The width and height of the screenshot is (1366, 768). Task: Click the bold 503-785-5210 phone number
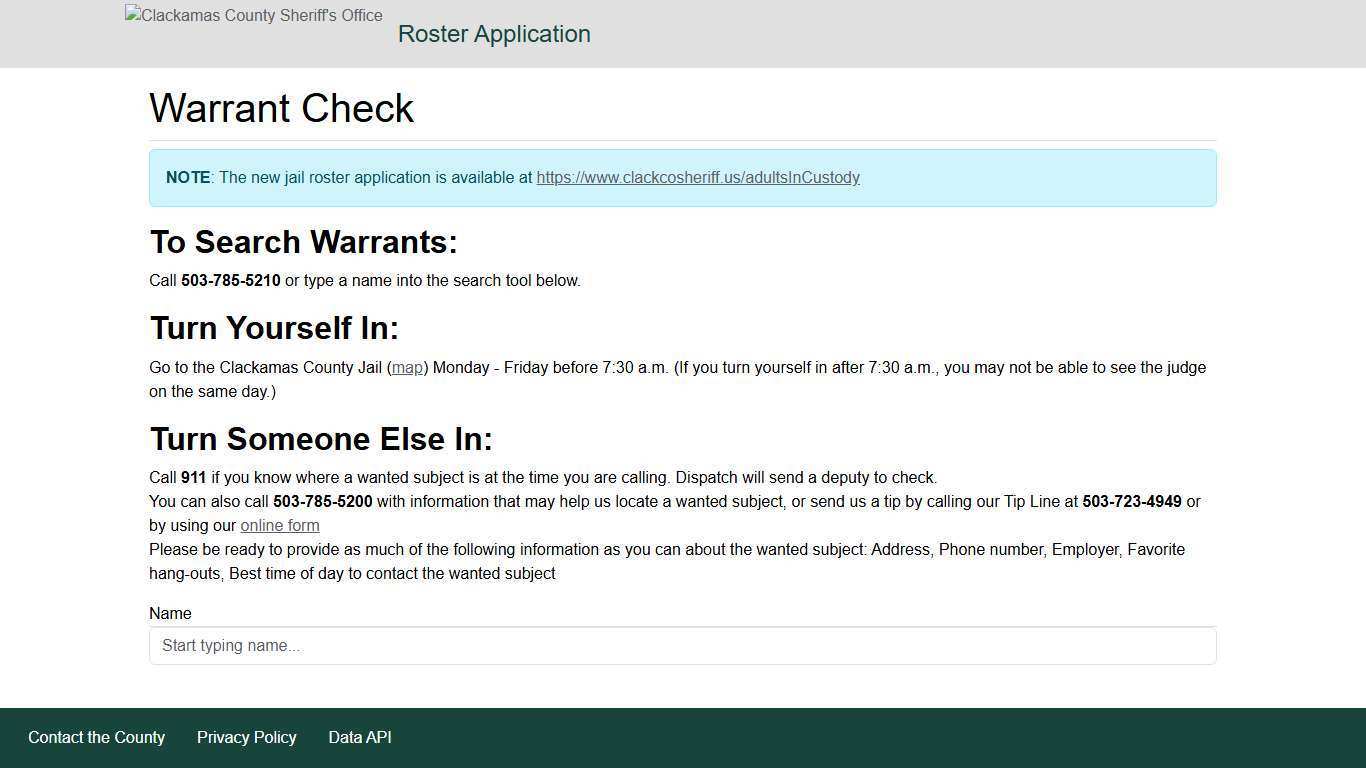[x=230, y=280]
